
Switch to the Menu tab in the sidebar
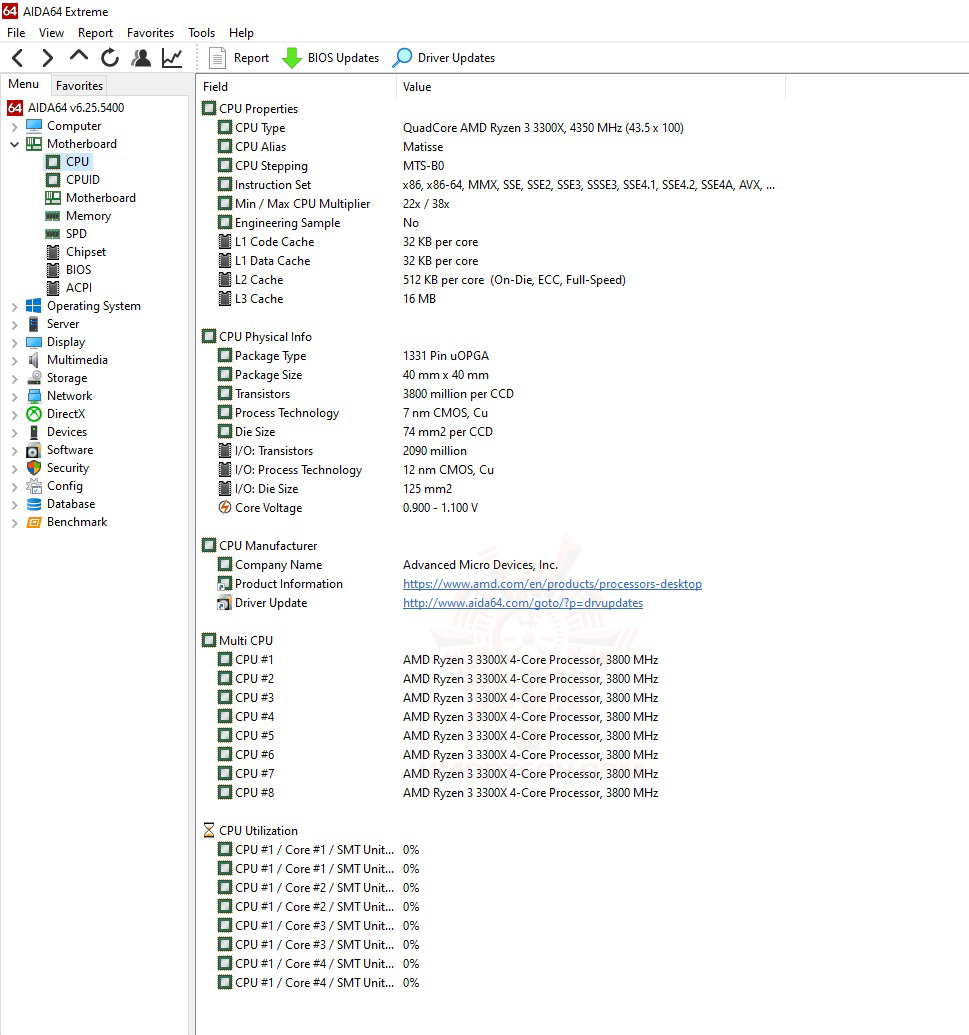click(x=24, y=84)
